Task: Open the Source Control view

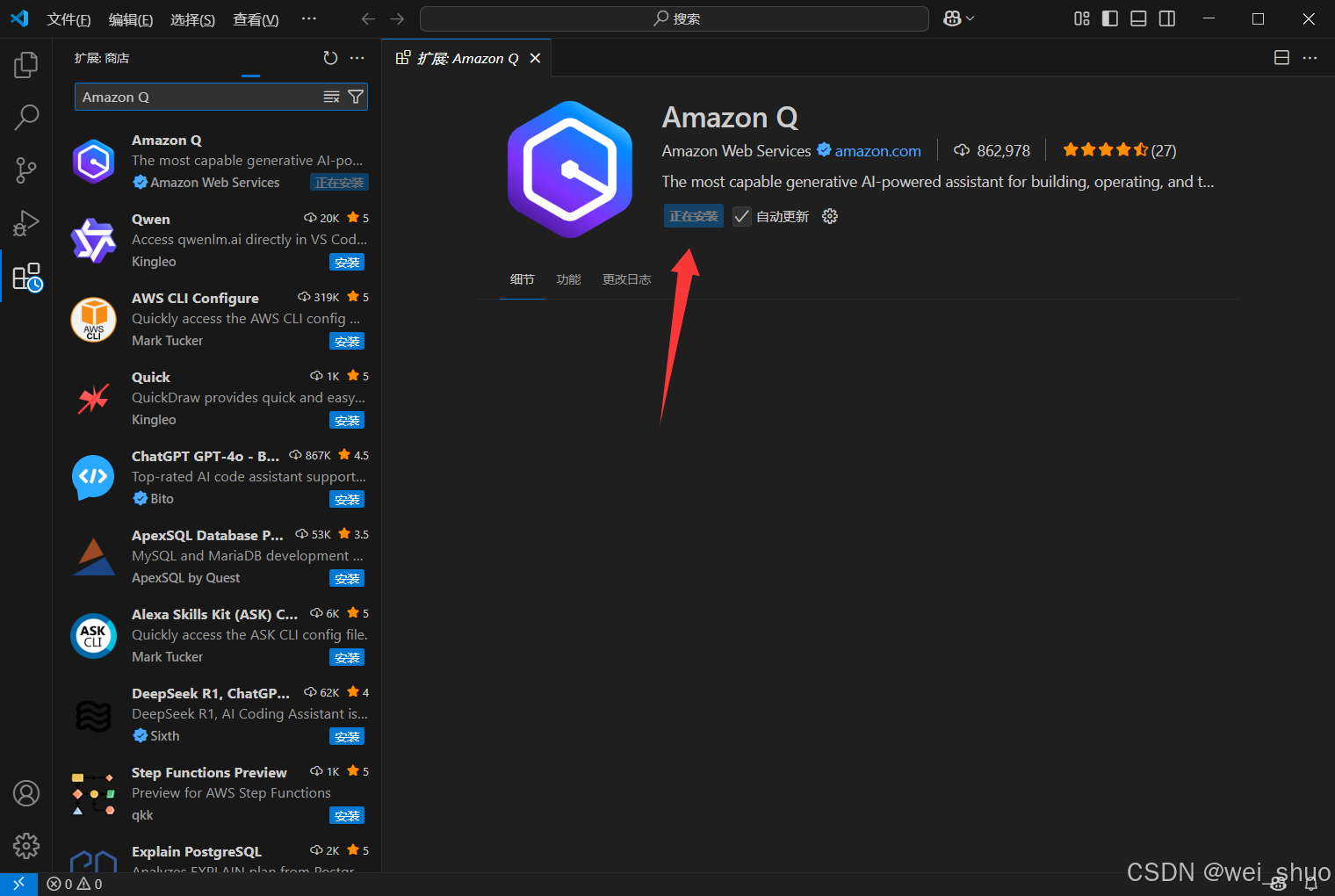Action: [x=26, y=170]
